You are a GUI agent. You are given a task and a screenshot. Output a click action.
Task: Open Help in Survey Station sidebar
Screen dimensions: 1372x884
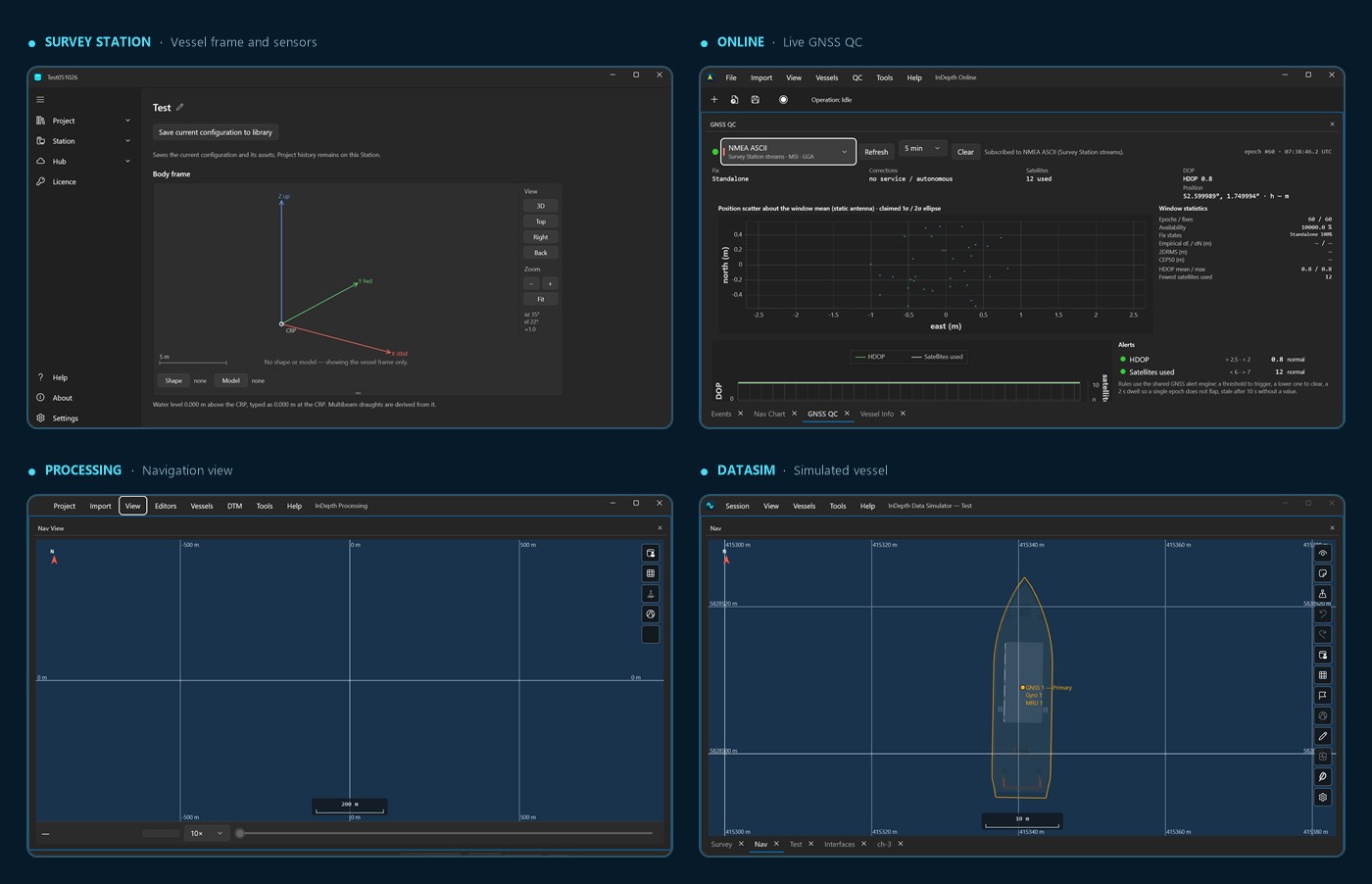(x=84, y=377)
